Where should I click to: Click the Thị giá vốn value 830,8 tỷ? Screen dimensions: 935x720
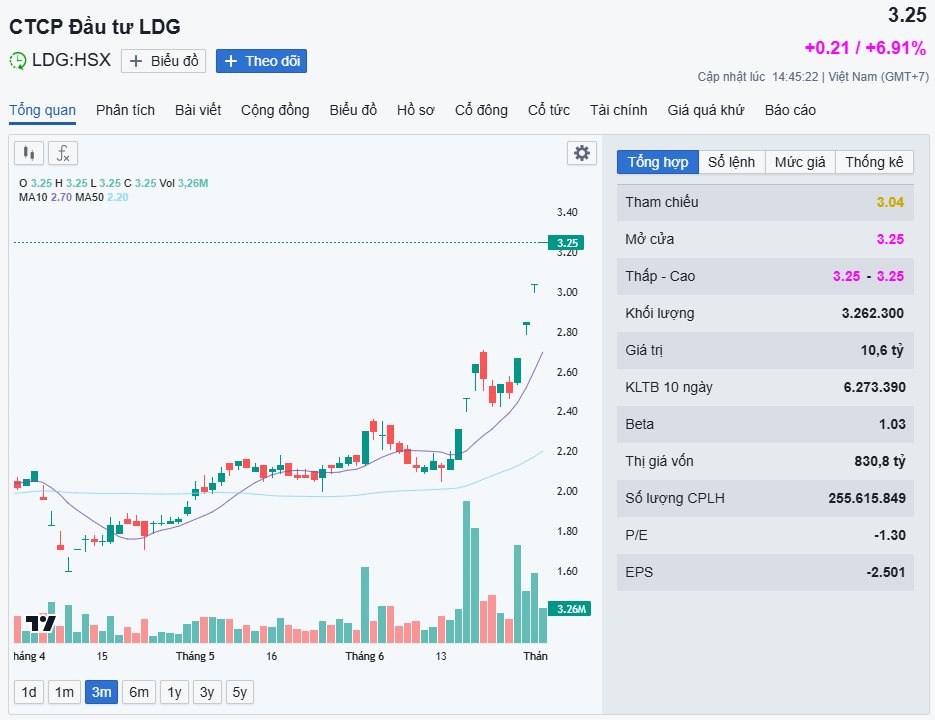click(x=880, y=461)
